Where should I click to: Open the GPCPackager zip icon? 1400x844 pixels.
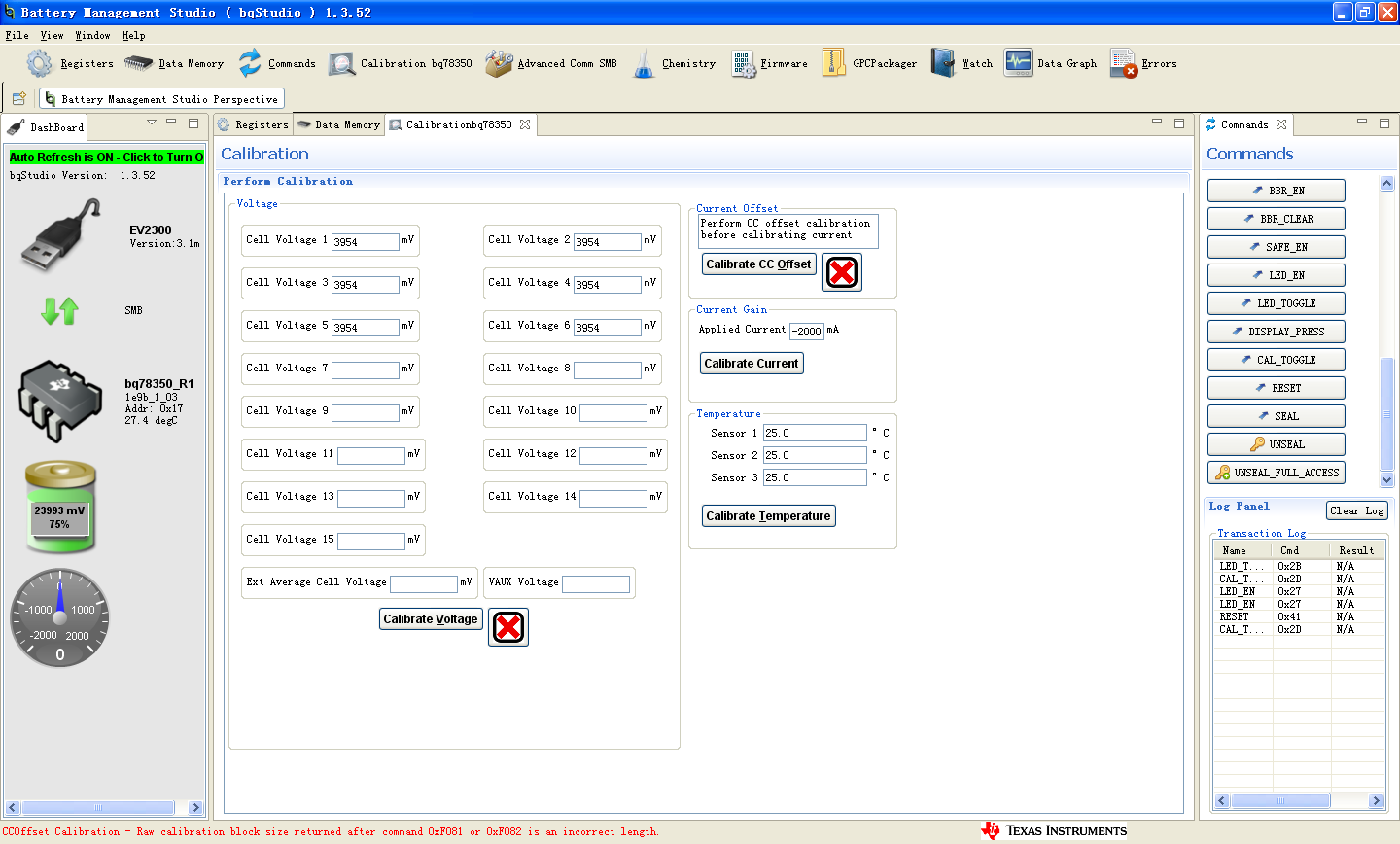click(x=833, y=63)
